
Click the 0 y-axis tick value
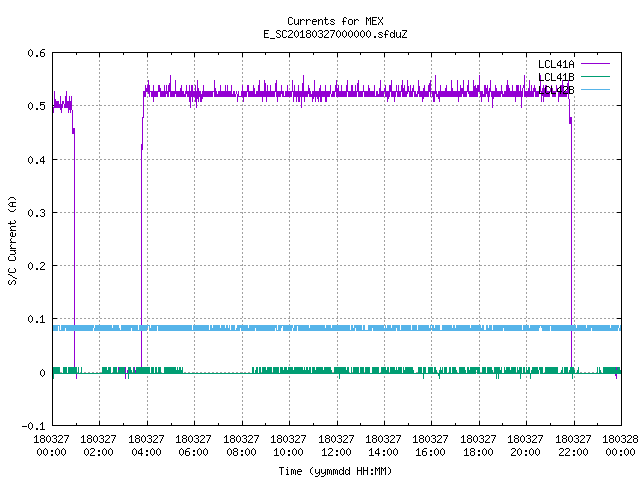tap(42, 373)
